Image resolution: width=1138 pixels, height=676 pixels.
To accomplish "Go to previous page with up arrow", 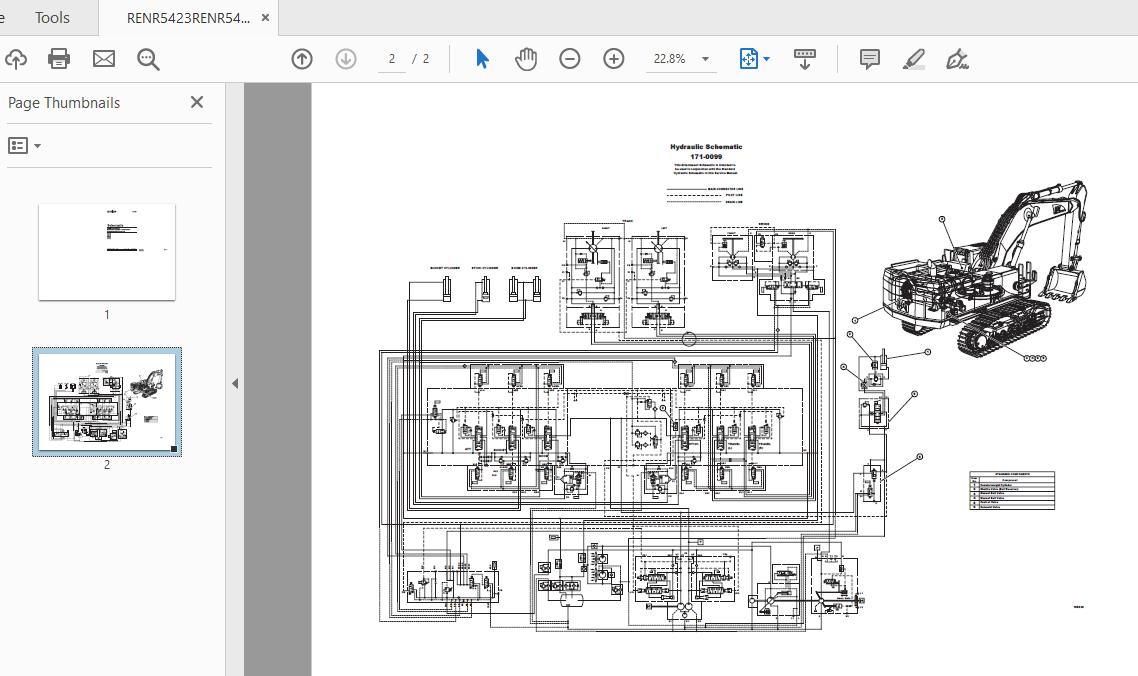I will 302,59.
